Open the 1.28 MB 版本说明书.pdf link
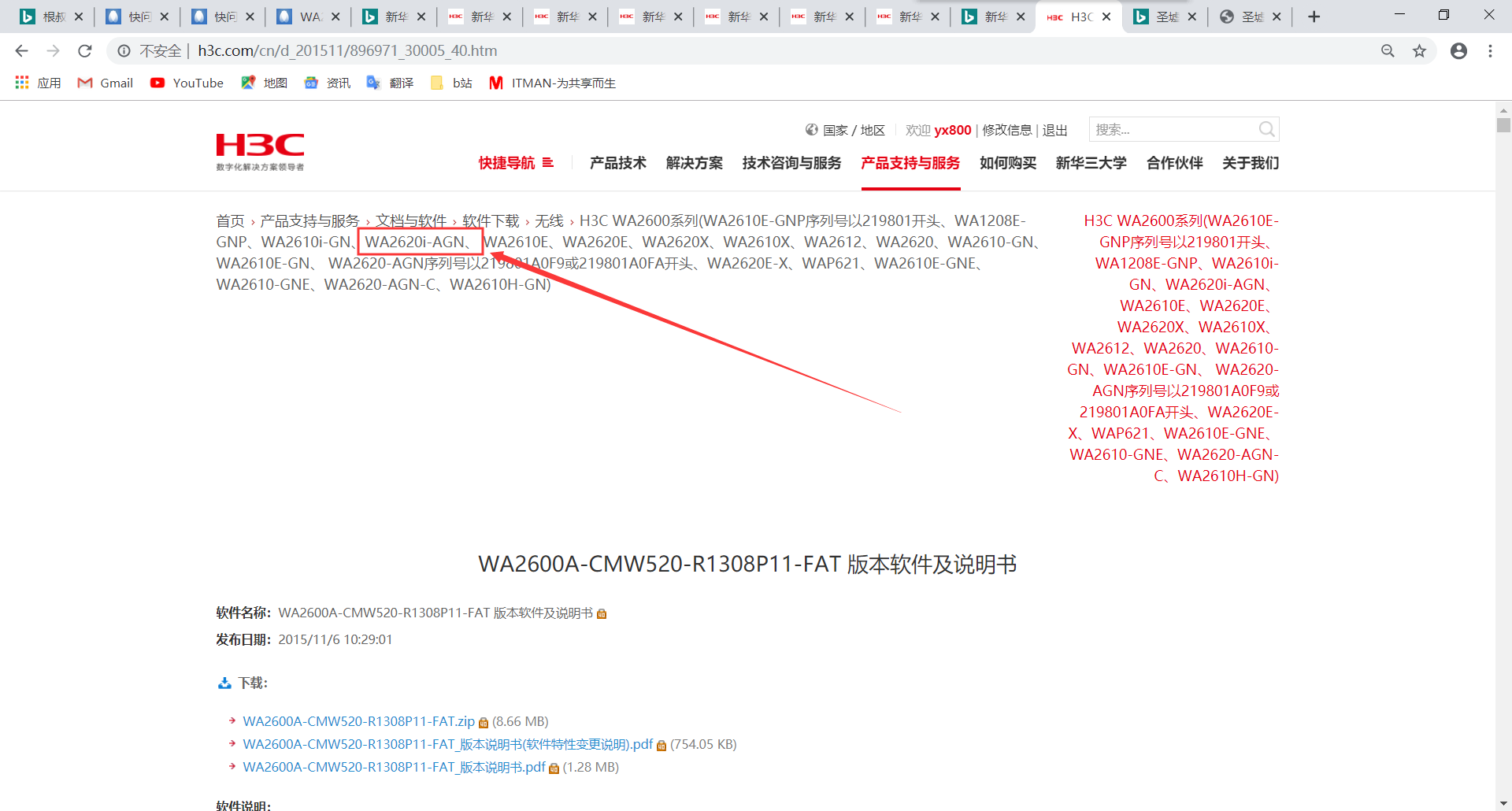 coord(394,767)
